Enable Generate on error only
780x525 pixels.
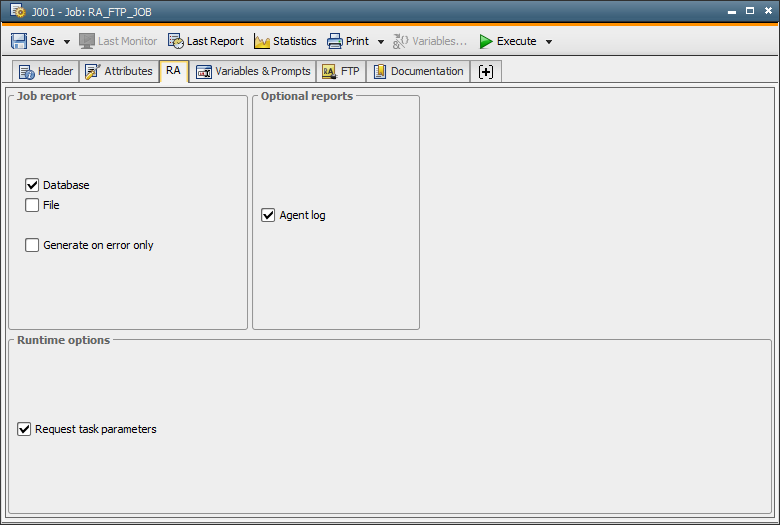(x=32, y=245)
